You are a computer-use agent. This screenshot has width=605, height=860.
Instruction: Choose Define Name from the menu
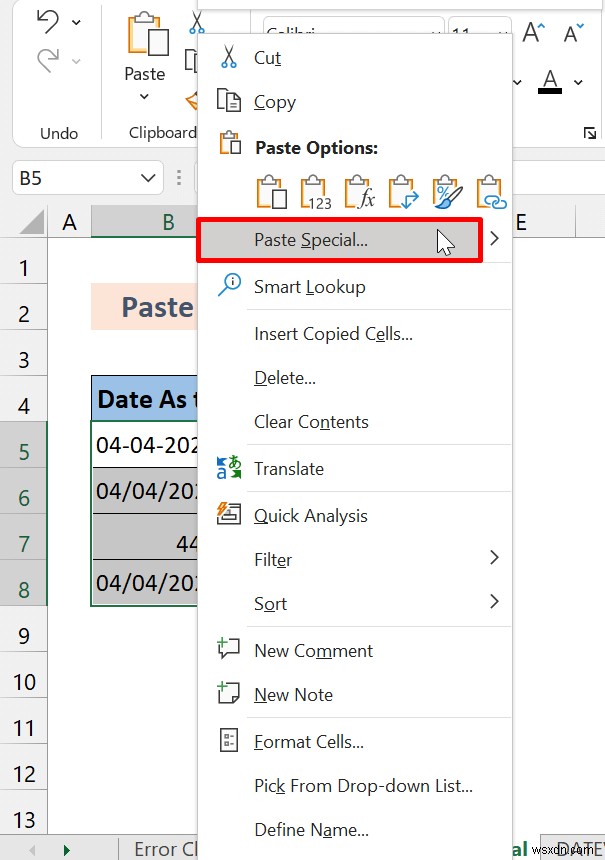pyautogui.click(x=355, y=830)
